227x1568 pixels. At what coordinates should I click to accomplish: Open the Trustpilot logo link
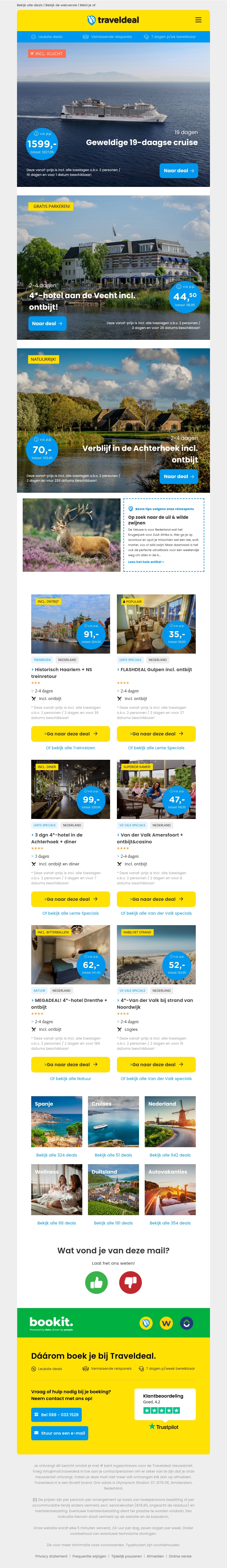click(163, 1427)
